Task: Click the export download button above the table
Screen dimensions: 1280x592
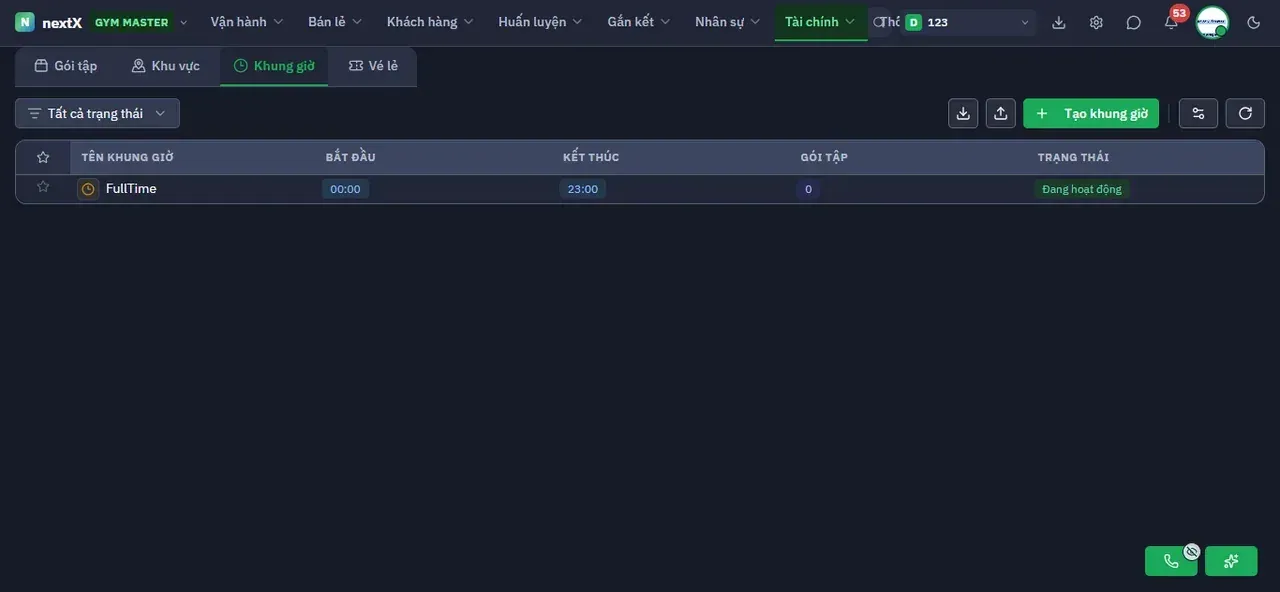Action: (x=963, y=113)
